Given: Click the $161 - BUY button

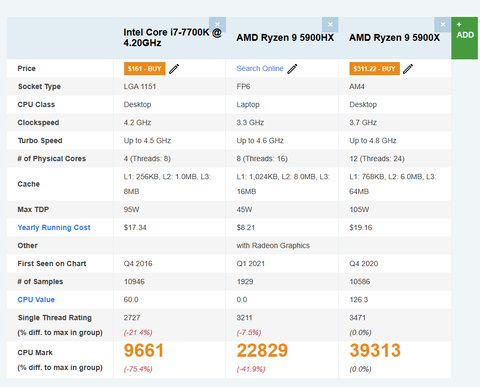Looking at the screenshot, I should (x=145, y=69).
